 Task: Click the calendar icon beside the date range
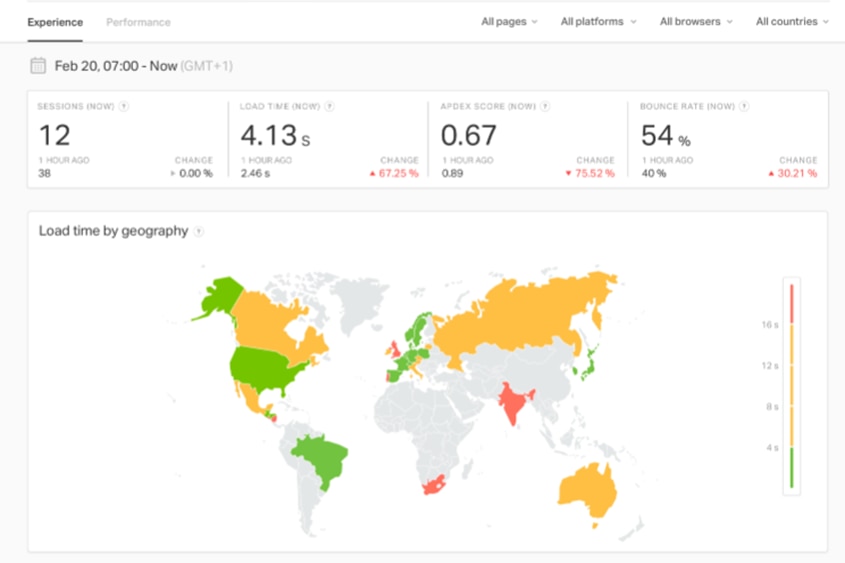click(38, 66)
